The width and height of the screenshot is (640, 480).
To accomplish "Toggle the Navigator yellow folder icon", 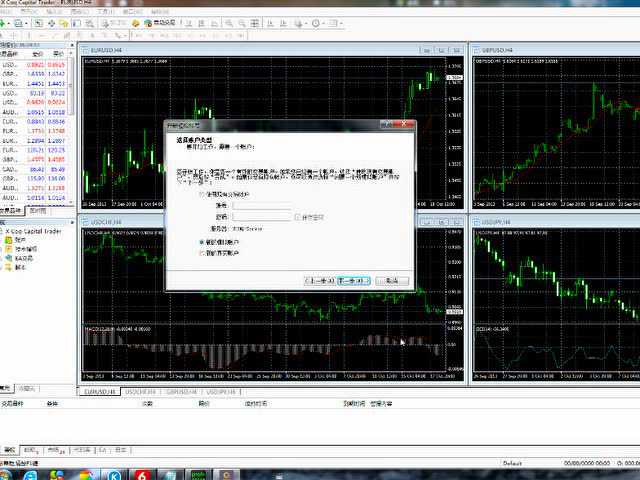I will click(64, 24).
